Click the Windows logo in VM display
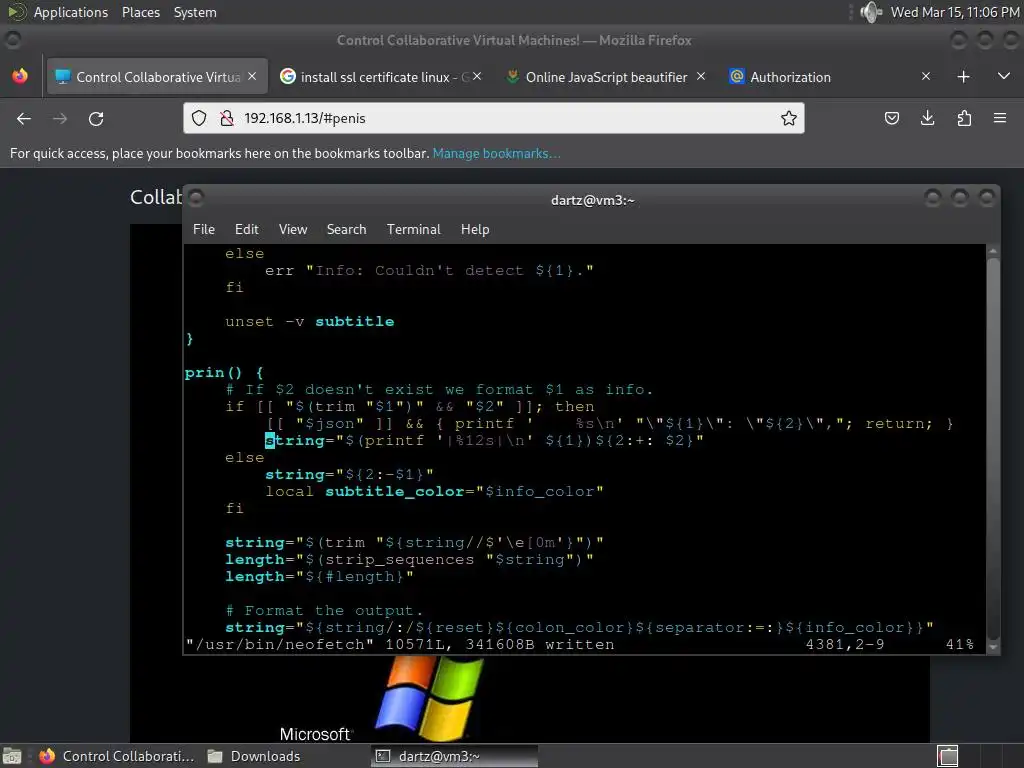Image resolution: width=1024 pixels, height=768 pixels. (430, 699)
